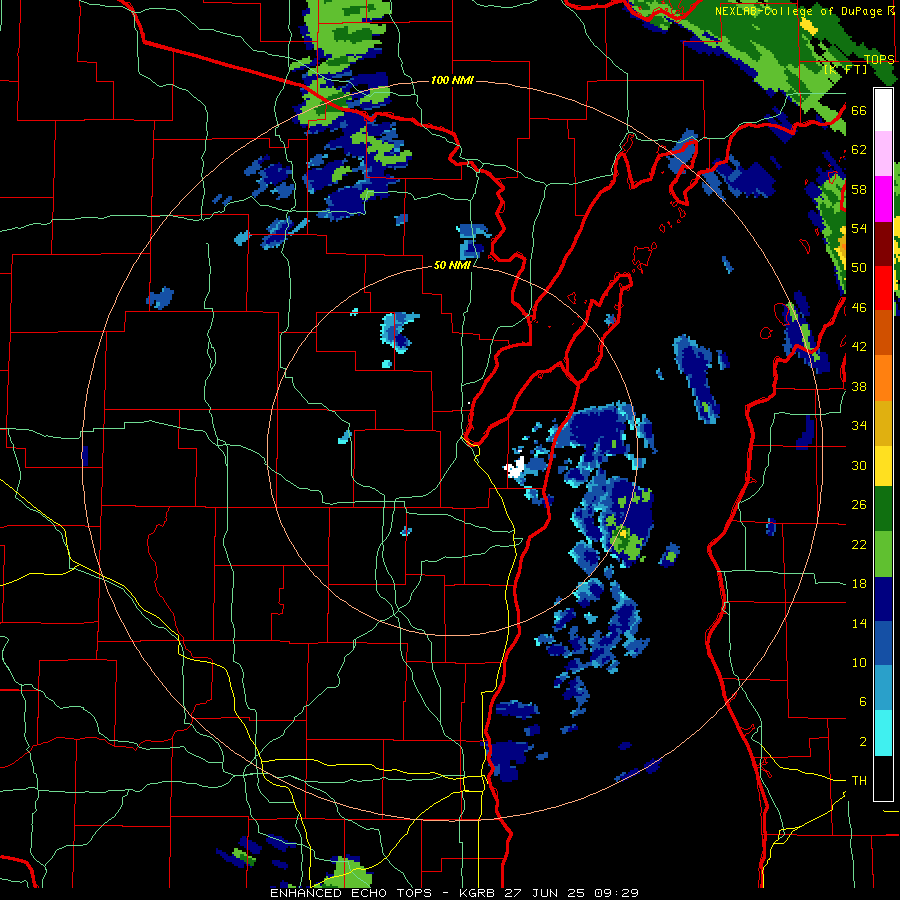This screenshot has width=900, height=900.
Task: Click the 'NEXLAB-College of DuPage' credit text
Action: [x=798, y=11]
